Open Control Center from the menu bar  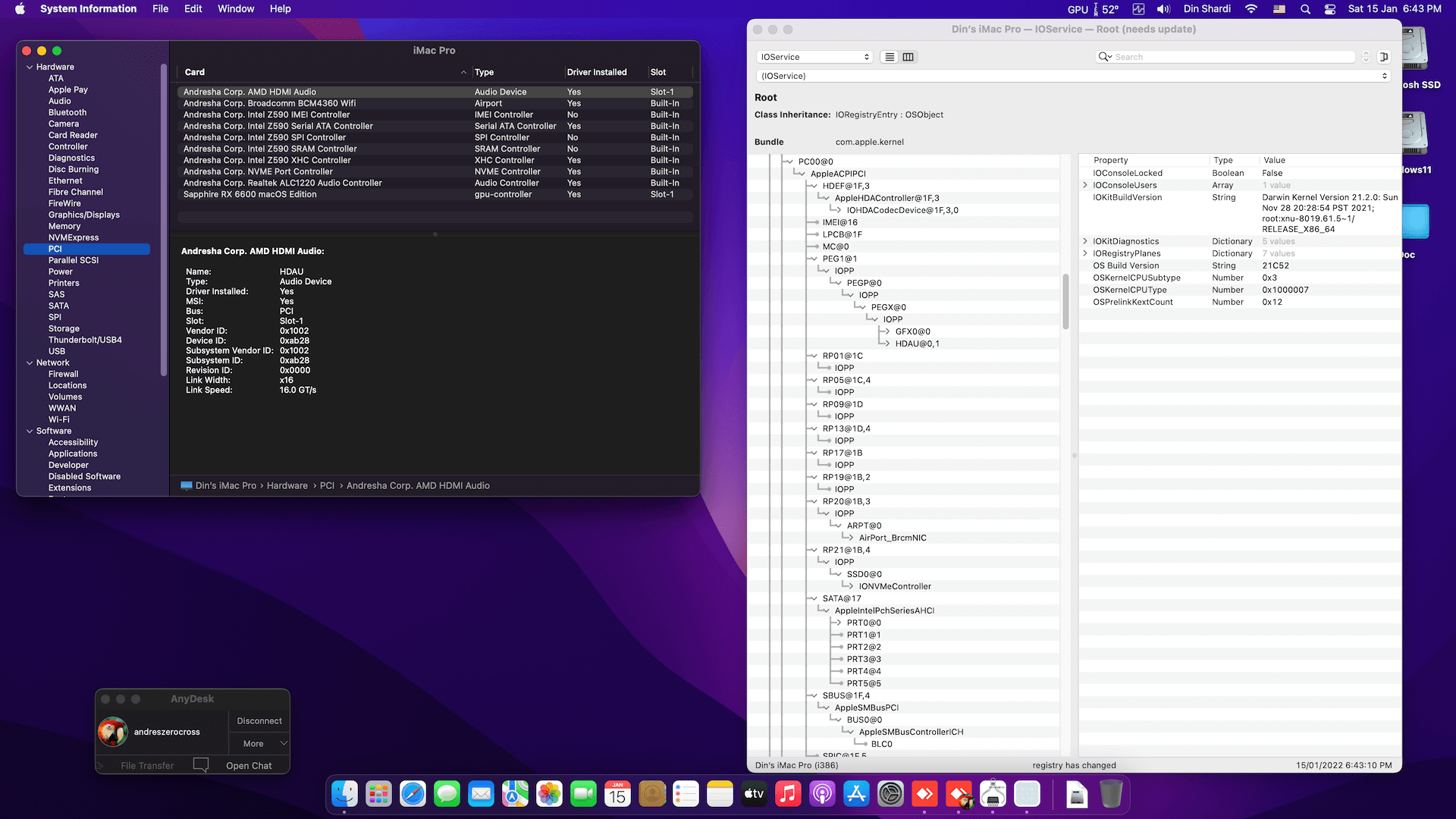1329,9
